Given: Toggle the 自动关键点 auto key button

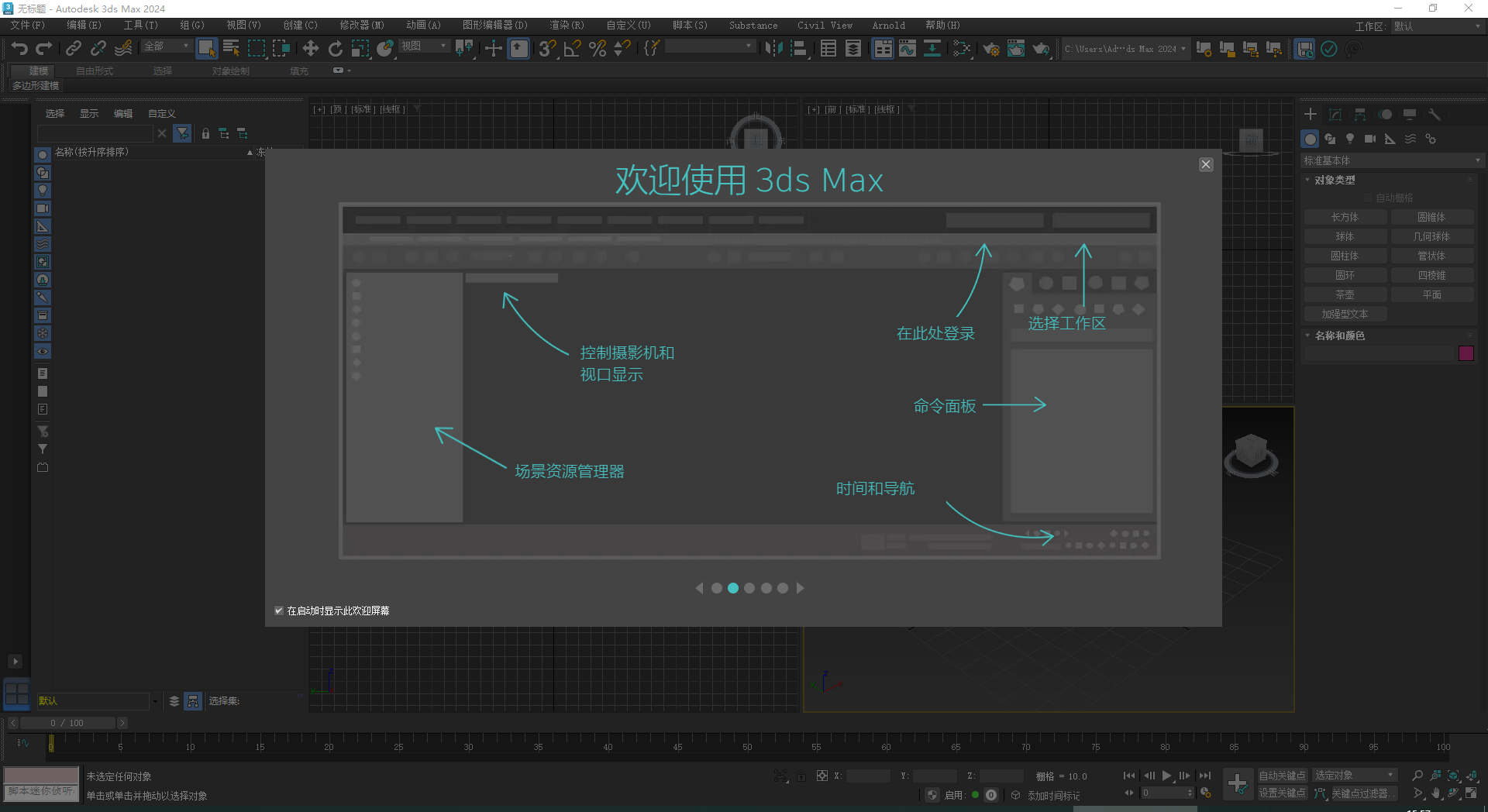Looking at the screenshot, I should coord(1281,776).
